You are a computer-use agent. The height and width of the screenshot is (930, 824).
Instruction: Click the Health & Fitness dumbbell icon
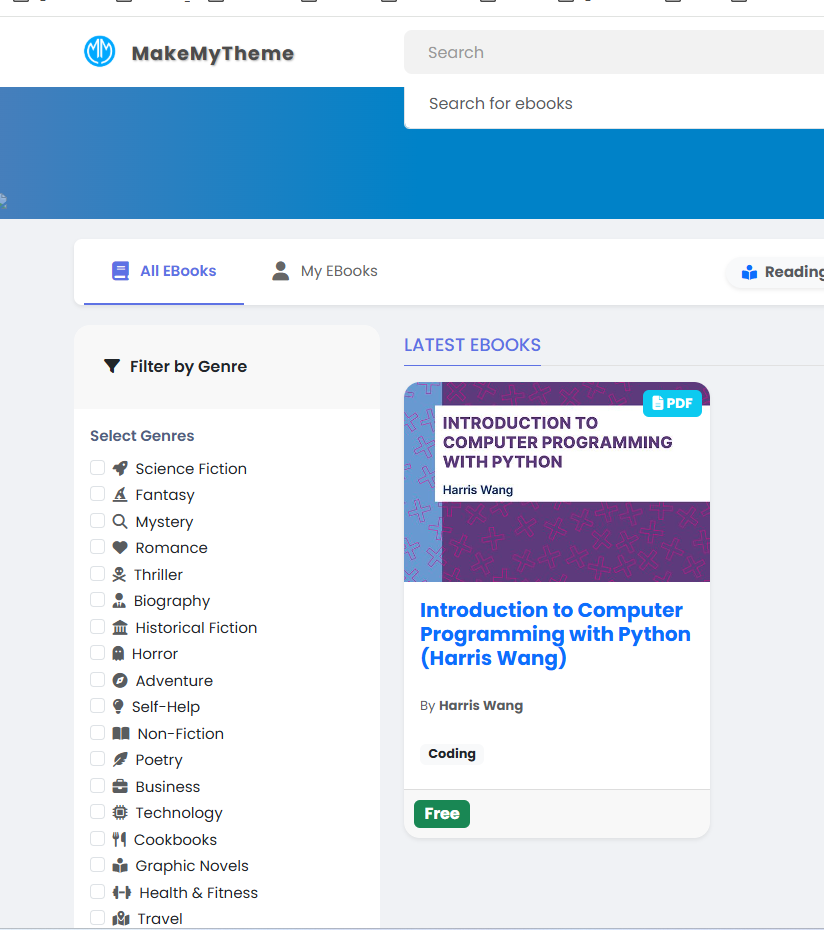[x=122, y=892]
